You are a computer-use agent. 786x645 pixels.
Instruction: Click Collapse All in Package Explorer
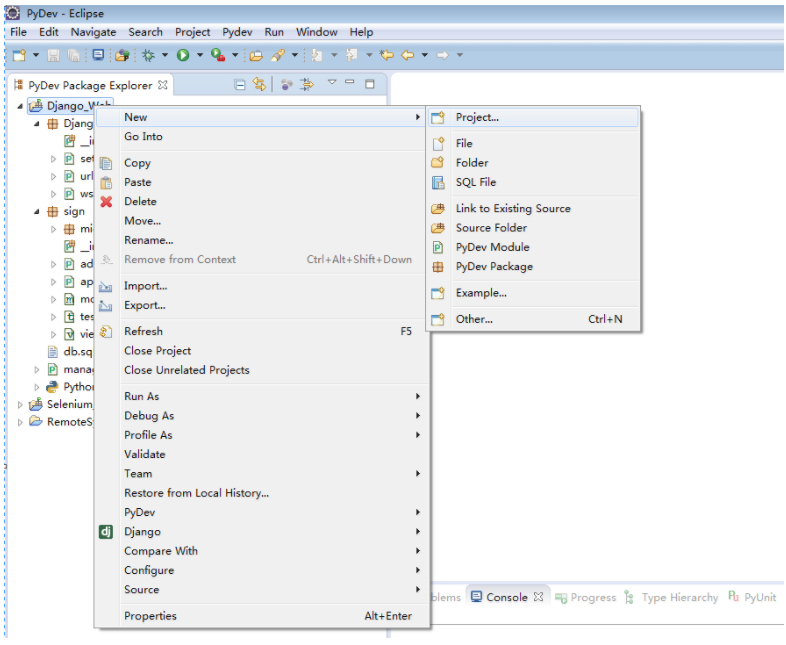click(x=240, y=85)
